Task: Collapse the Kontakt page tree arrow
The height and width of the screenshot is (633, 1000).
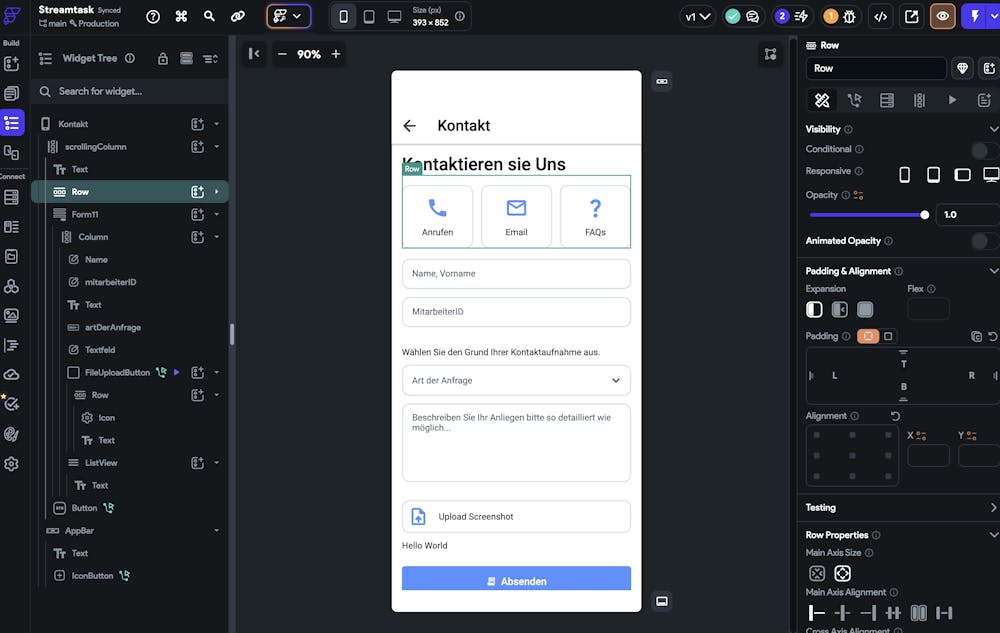Action: tap(217, 124)
